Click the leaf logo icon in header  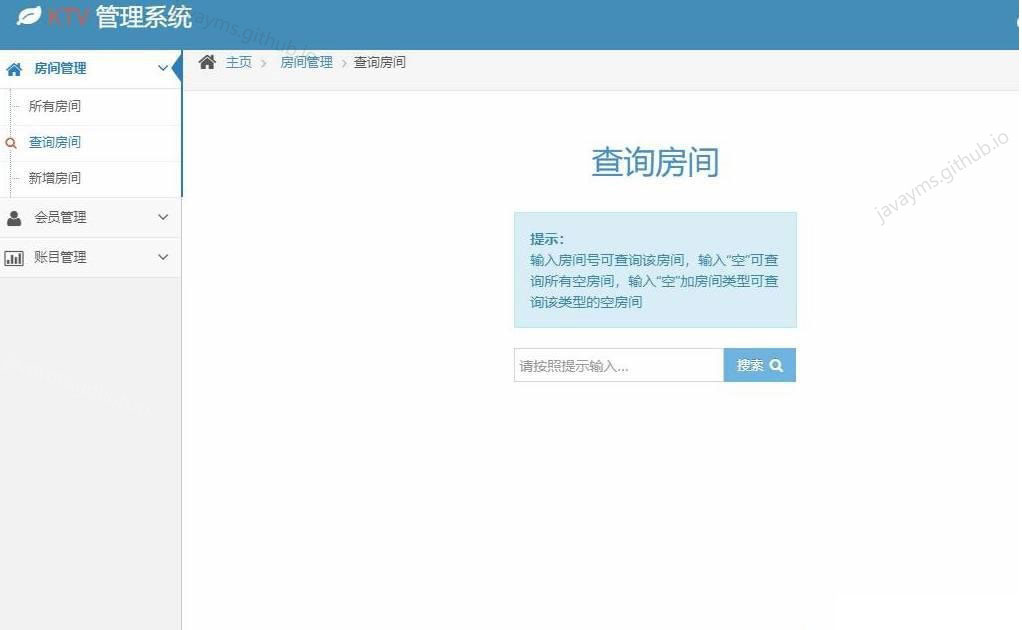click(29, 16)
